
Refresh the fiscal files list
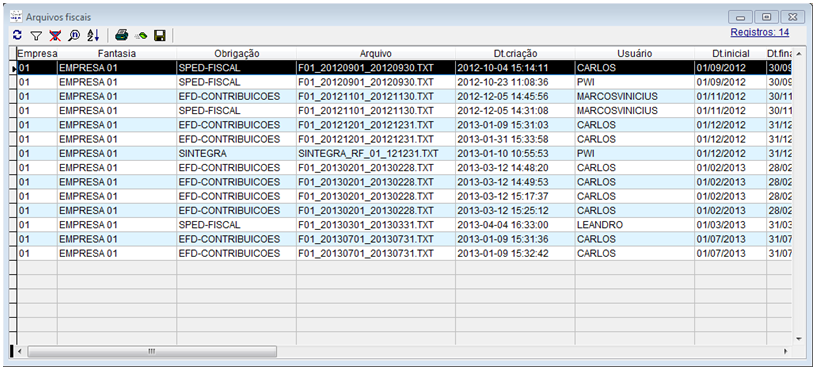pyautogui.click(x=18, y=35)
